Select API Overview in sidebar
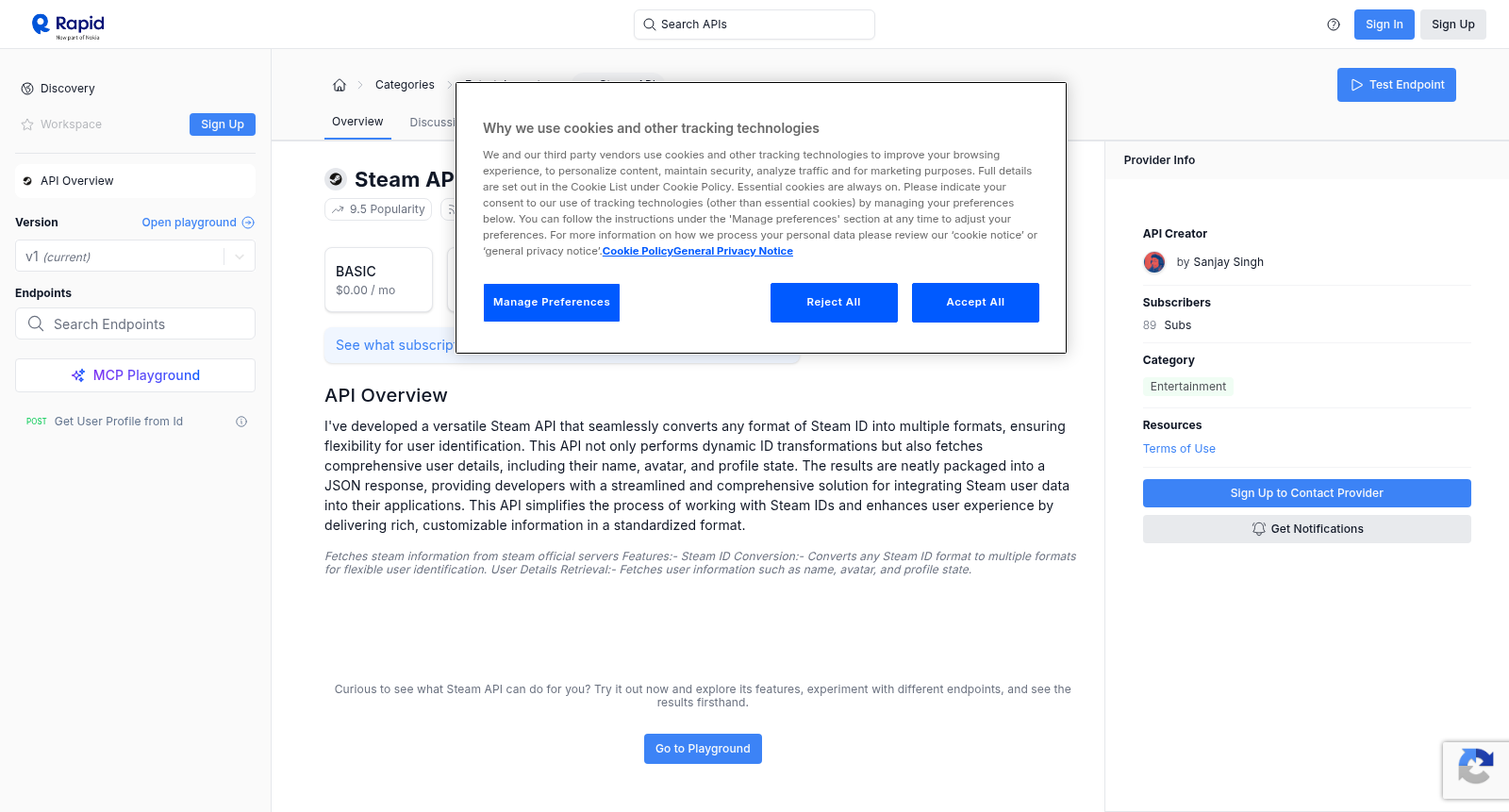Image resolution: width=1509 pixels, height=812 pixels. coord(135,181)
